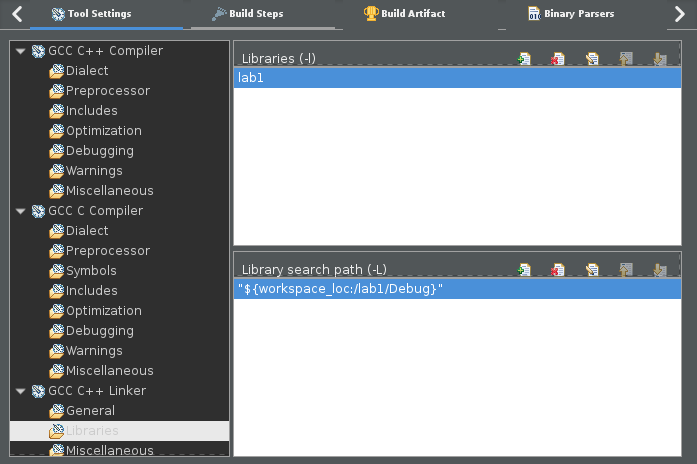Open Optimization under GCC C++ Compiler
This screenshot has width=697, height=464.
coord(104,131)
